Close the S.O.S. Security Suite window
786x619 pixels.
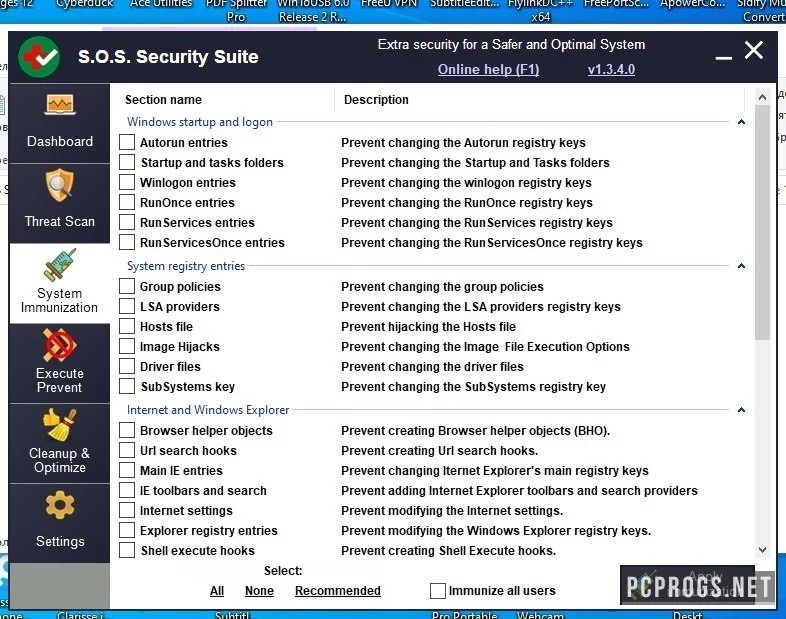754,50
